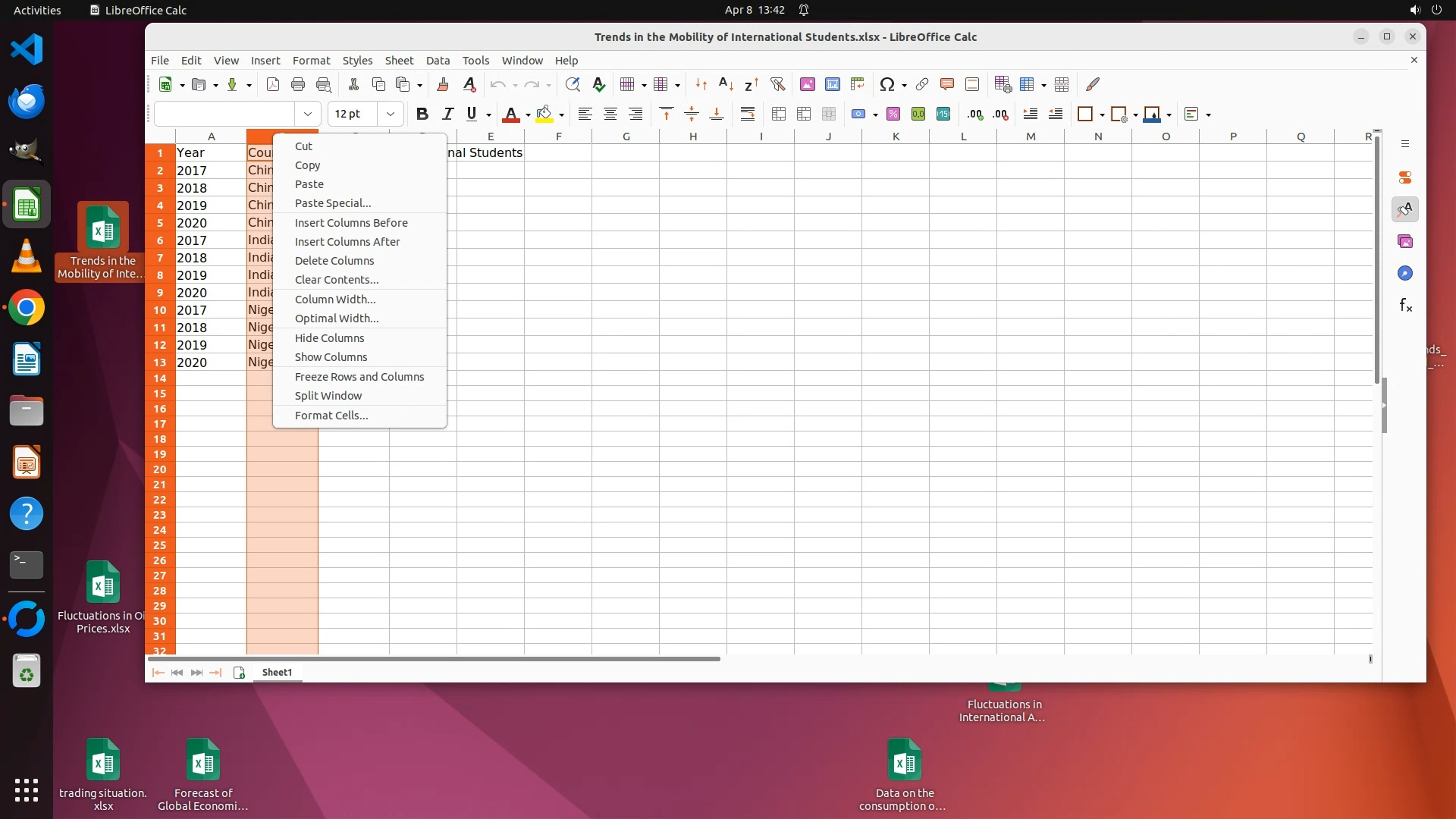Open the Data menu
The width and height of the screenshot is (1456, 819).
pyautogui.click(x=438, y=61)
